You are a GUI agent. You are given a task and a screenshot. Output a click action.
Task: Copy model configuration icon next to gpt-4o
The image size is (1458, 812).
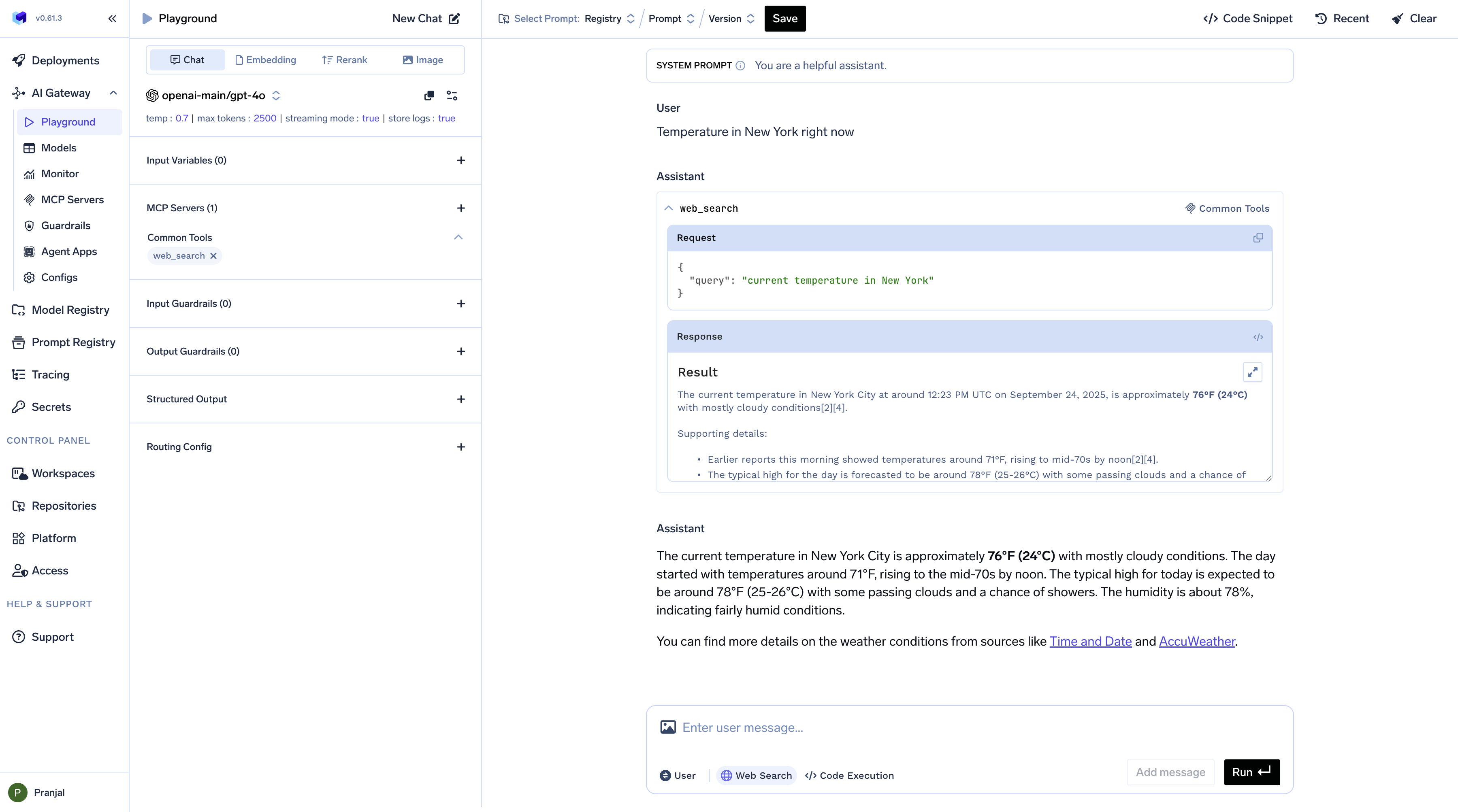click(429, 95)
